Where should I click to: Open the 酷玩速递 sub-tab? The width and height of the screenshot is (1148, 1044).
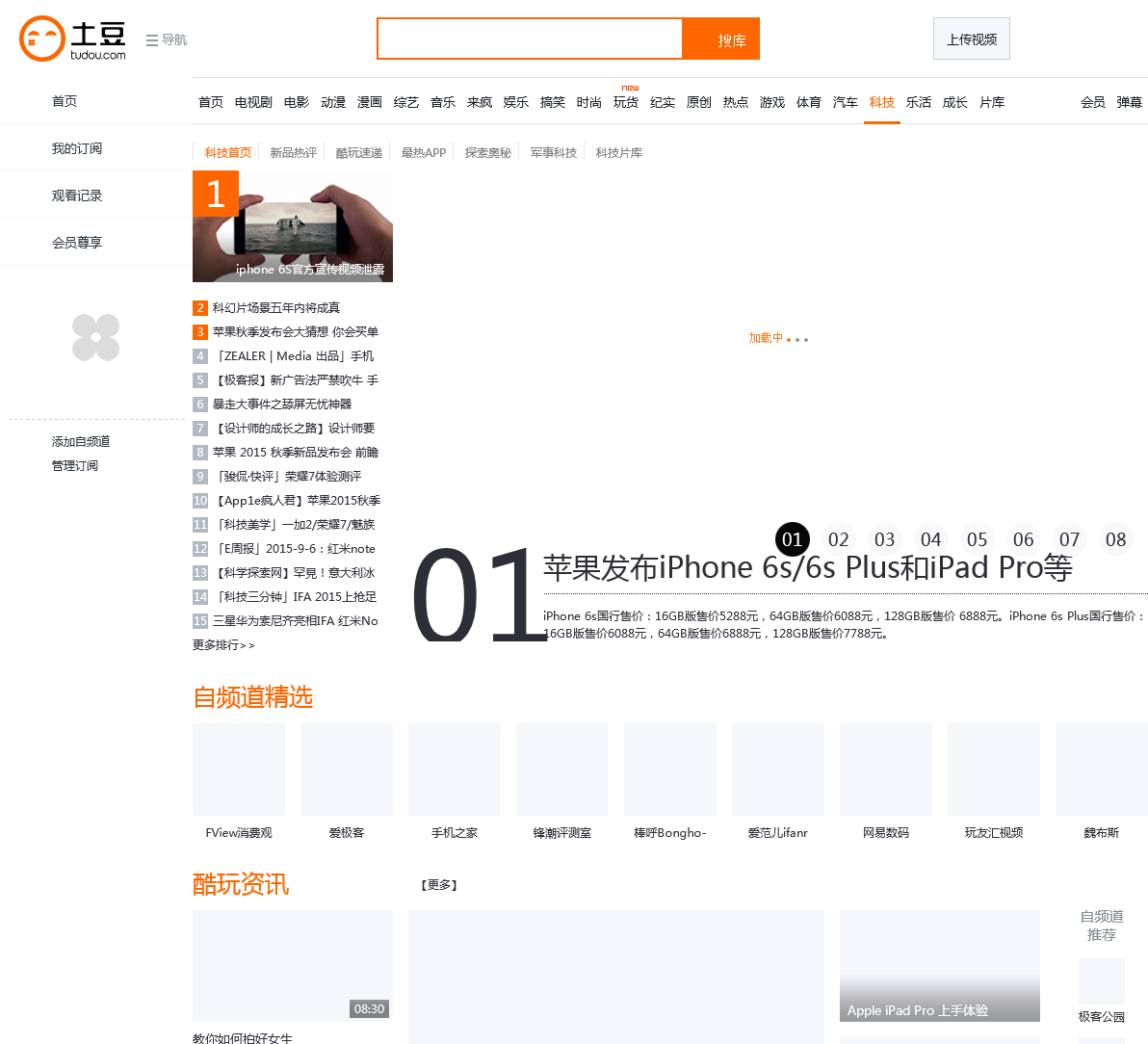[358, 152]
